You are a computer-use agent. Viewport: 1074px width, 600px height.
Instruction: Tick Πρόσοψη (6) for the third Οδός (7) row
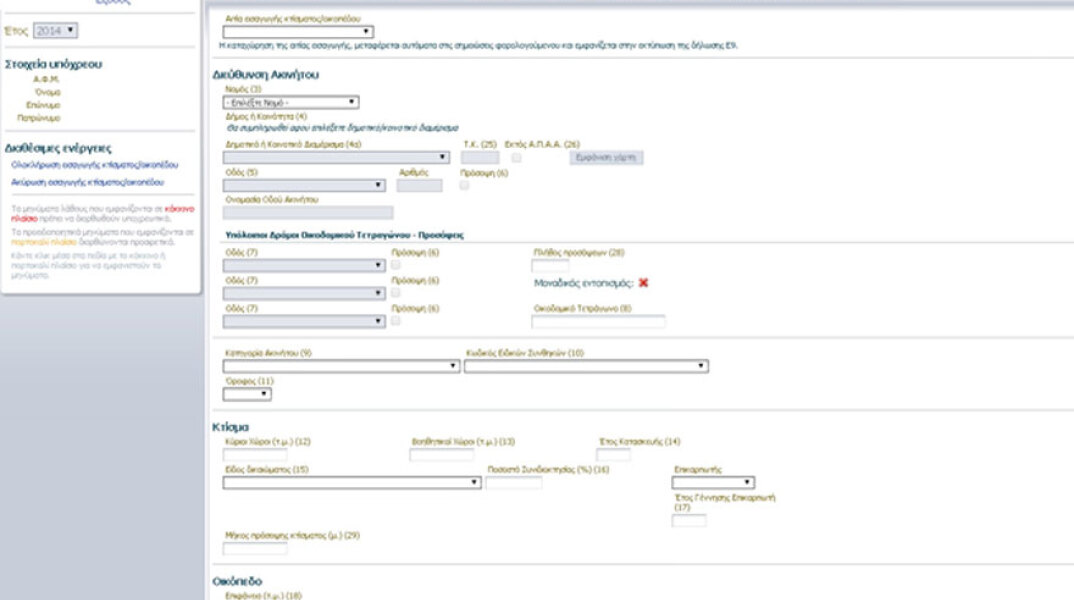tap(395, 321)
